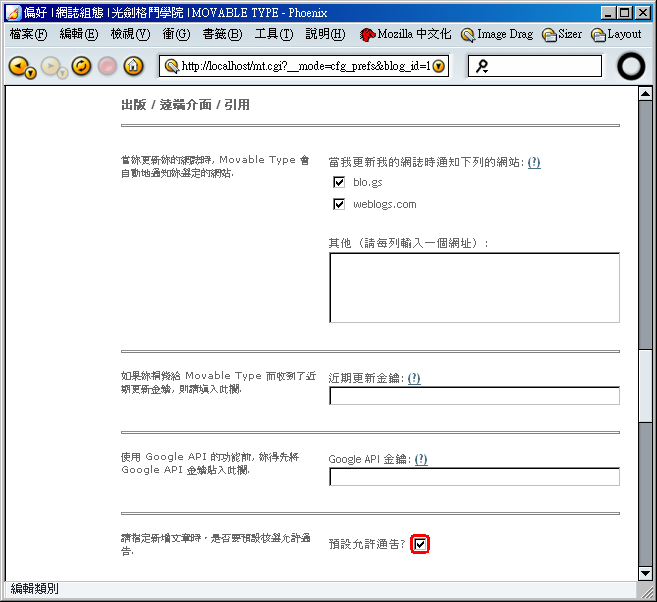The height and width of the screenshot is (602, 657).
Task: Open the Mozilla 中文化 bookmark
Action: (405, 34)
